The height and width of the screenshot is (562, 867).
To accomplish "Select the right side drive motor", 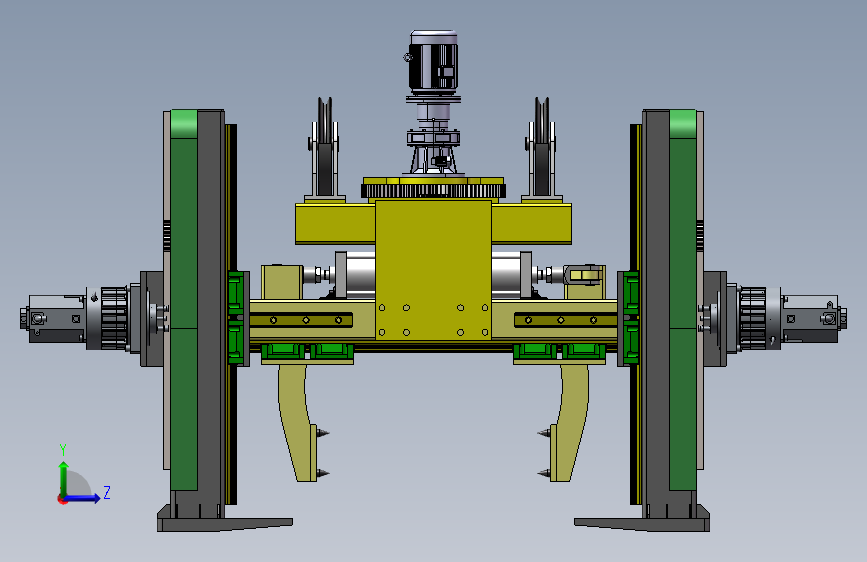I will [x=813, y=319].
